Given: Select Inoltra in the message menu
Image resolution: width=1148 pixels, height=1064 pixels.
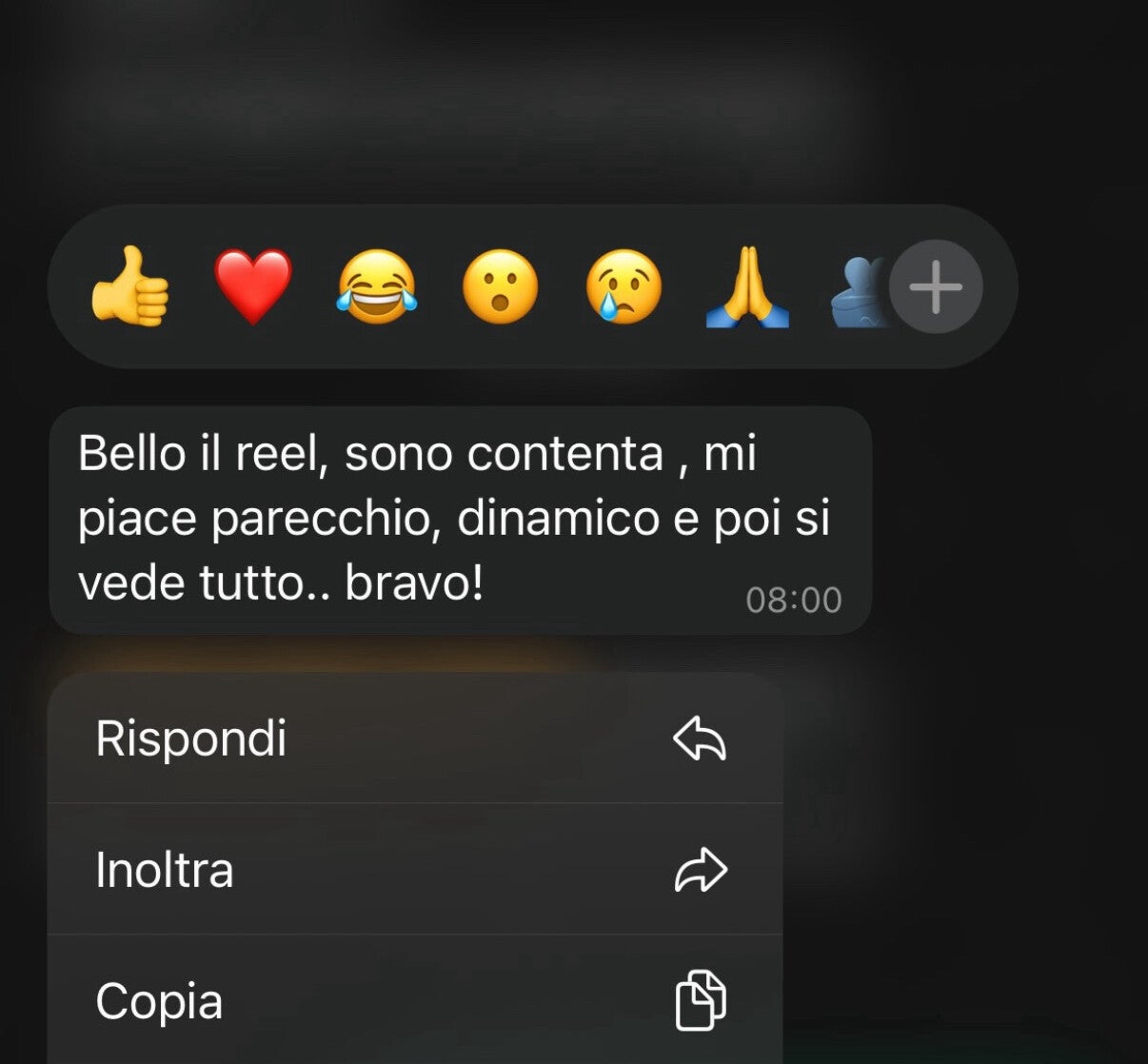Looking at the screenshot, I should (415, 869).
